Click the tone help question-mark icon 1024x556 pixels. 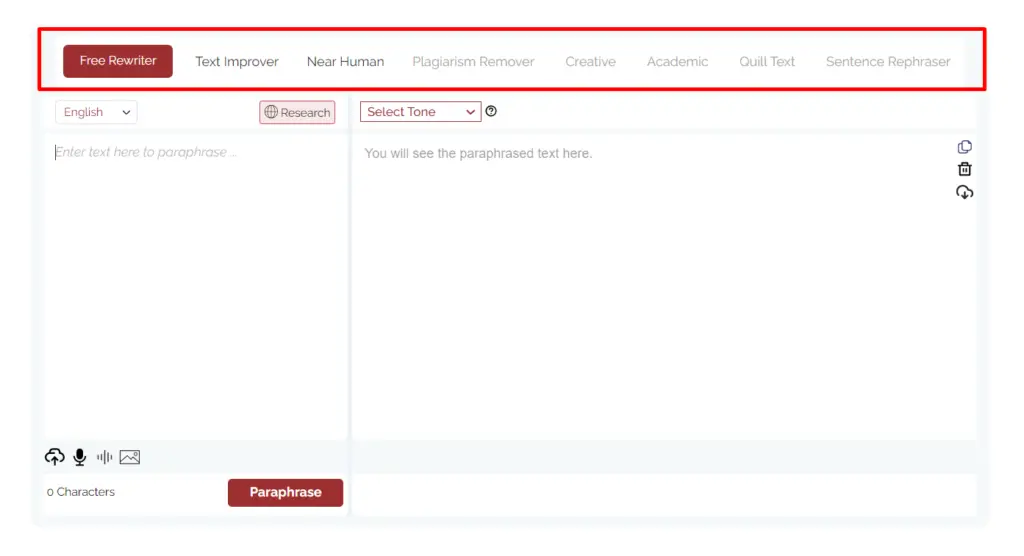click(x=491, y=111)
